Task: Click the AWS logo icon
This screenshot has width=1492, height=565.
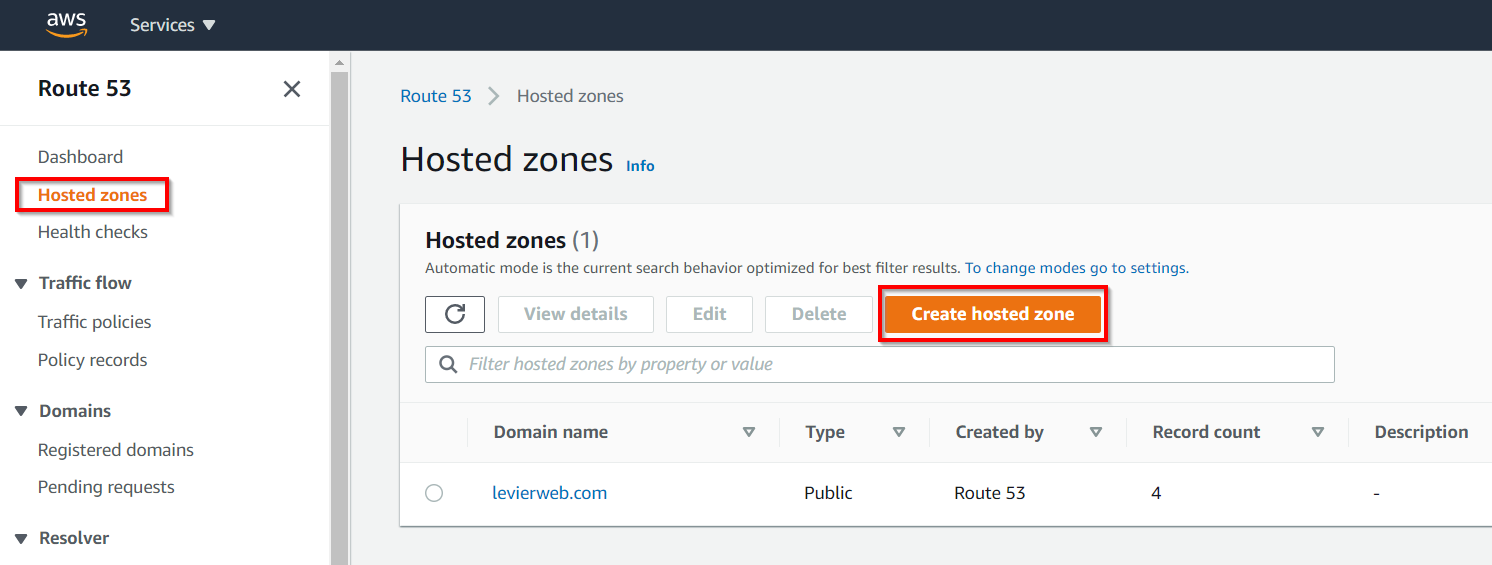Action: click(x=66, y=24)
